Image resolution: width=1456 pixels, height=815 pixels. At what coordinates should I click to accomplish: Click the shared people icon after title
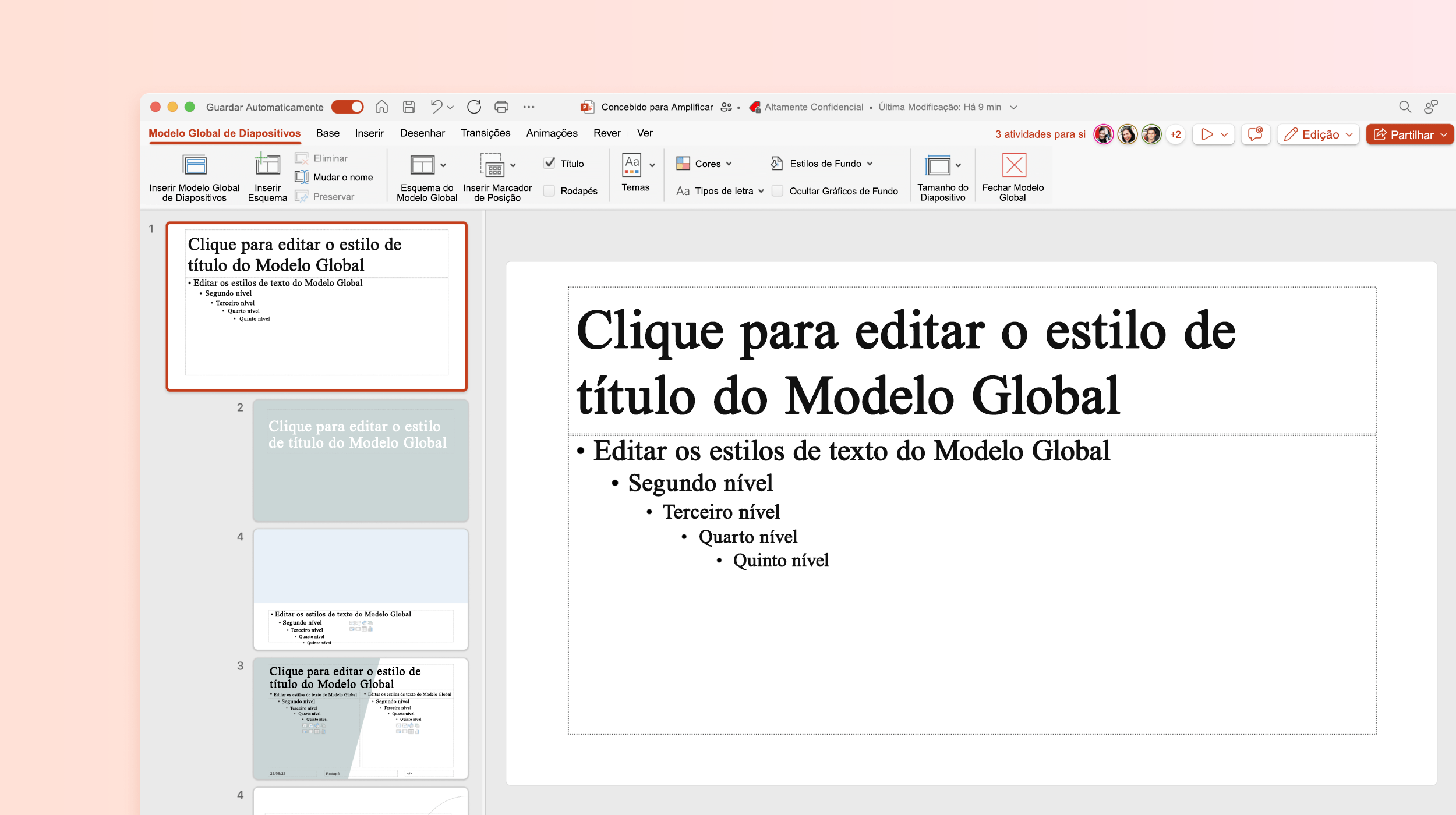pos(726,107)
